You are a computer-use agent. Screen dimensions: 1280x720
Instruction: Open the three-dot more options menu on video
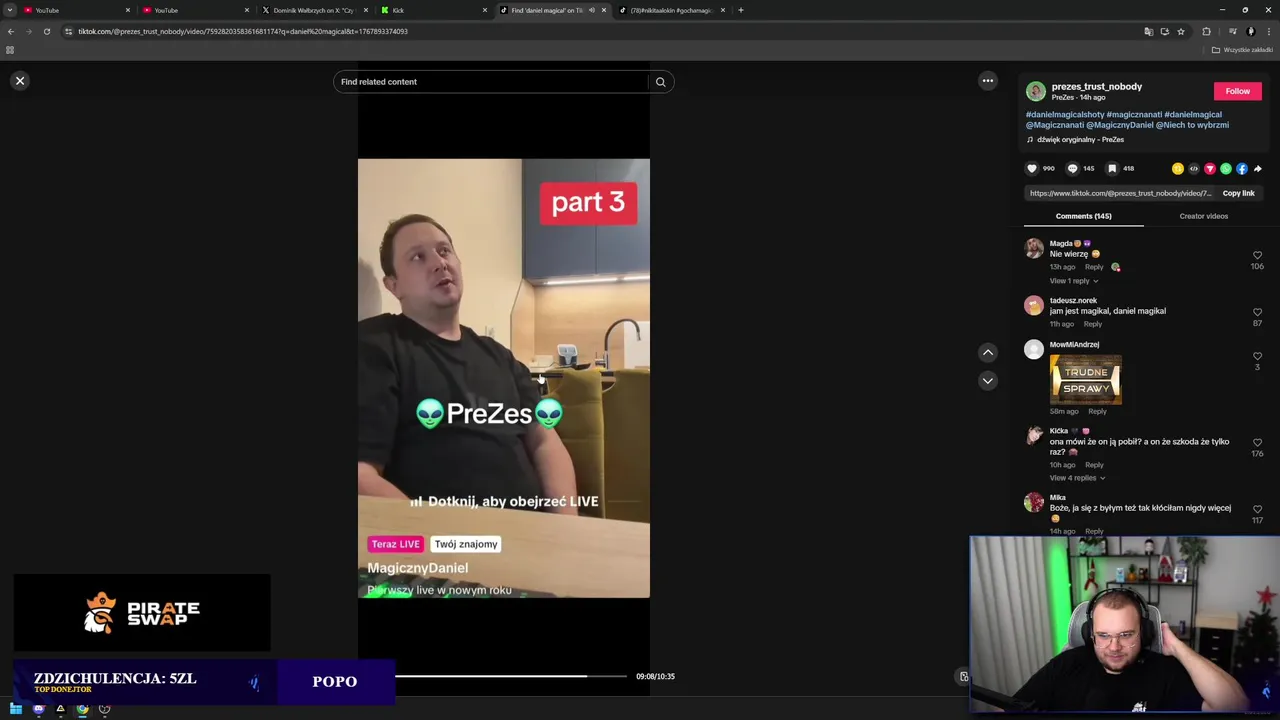(x=987, y=81)
